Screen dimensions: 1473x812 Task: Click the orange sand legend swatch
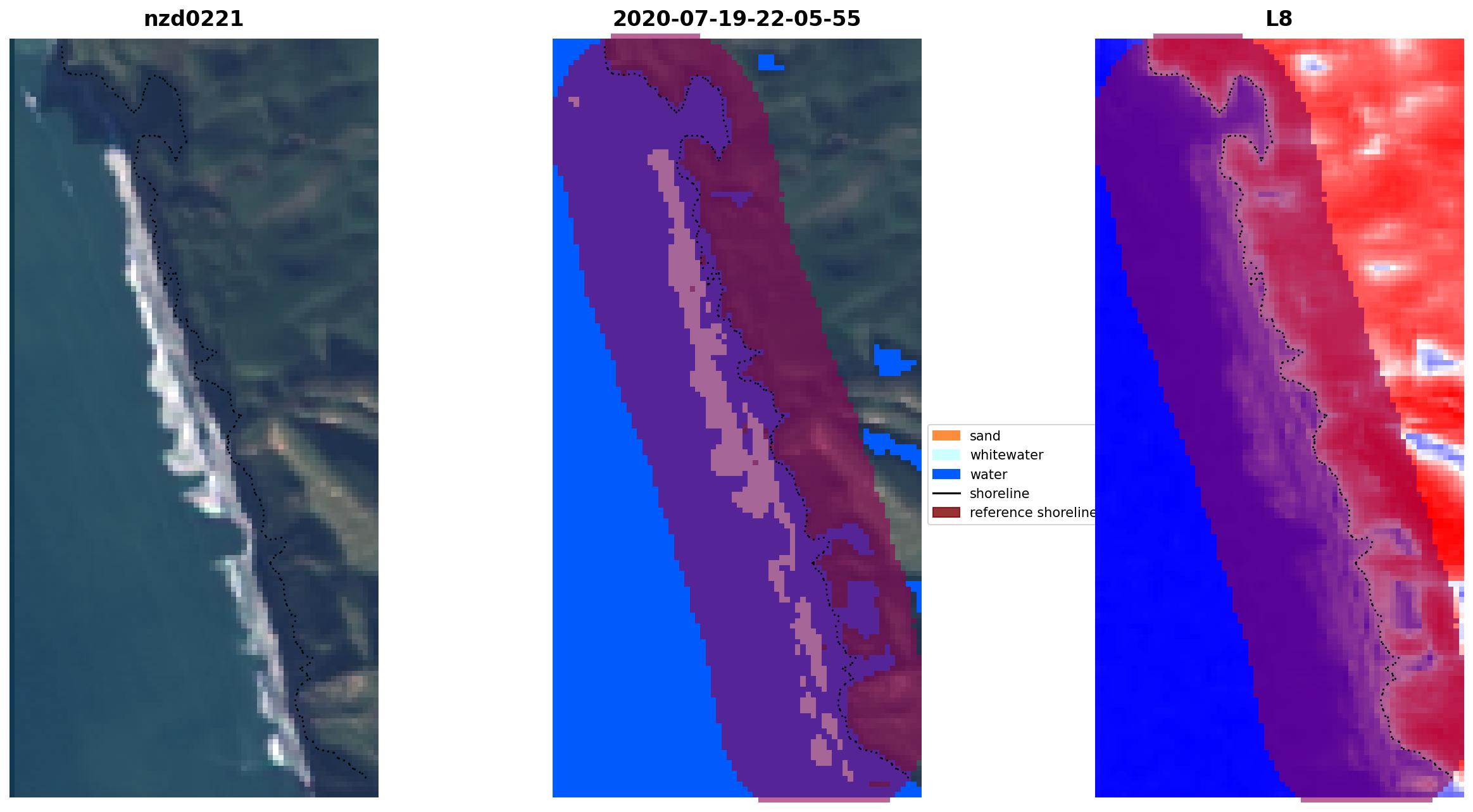point(946,435)
